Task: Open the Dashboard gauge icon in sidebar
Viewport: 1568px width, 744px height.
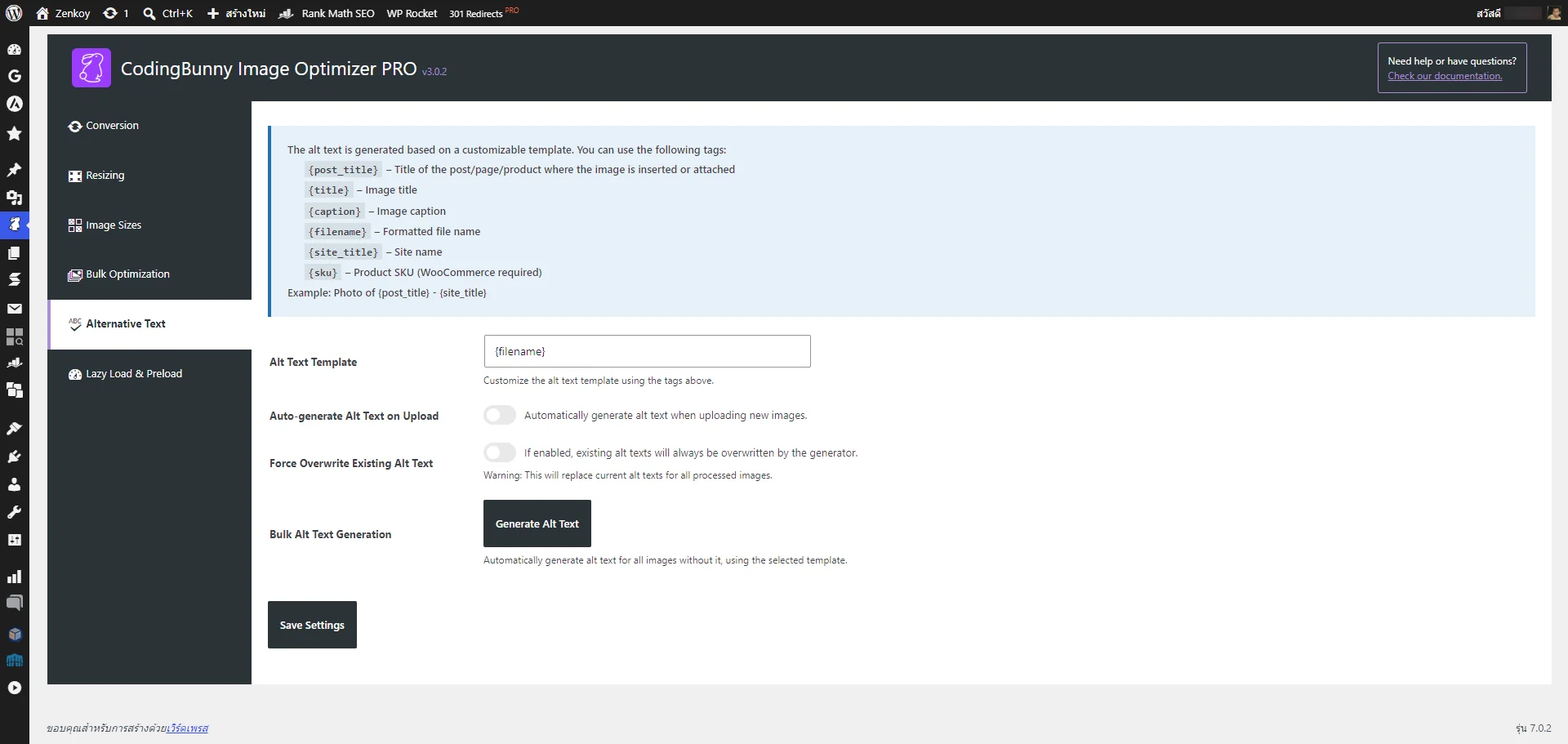Action: pos(14,49)
